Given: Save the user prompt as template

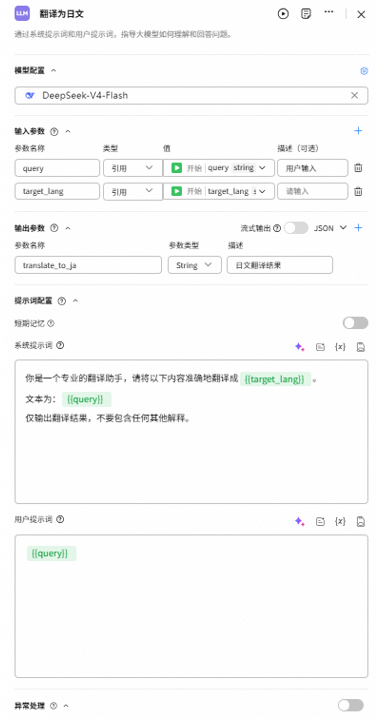Looking at the screenshot, I should 361,521.
